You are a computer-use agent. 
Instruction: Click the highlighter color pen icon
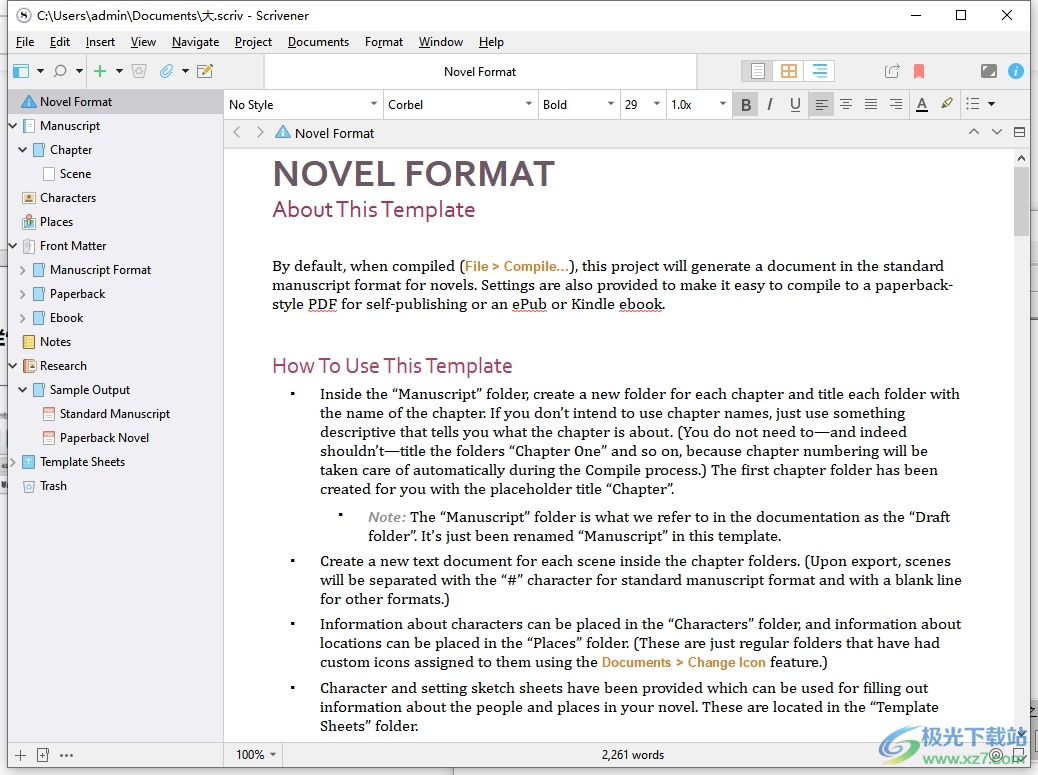pyautogui.click(x=947, y=104)
